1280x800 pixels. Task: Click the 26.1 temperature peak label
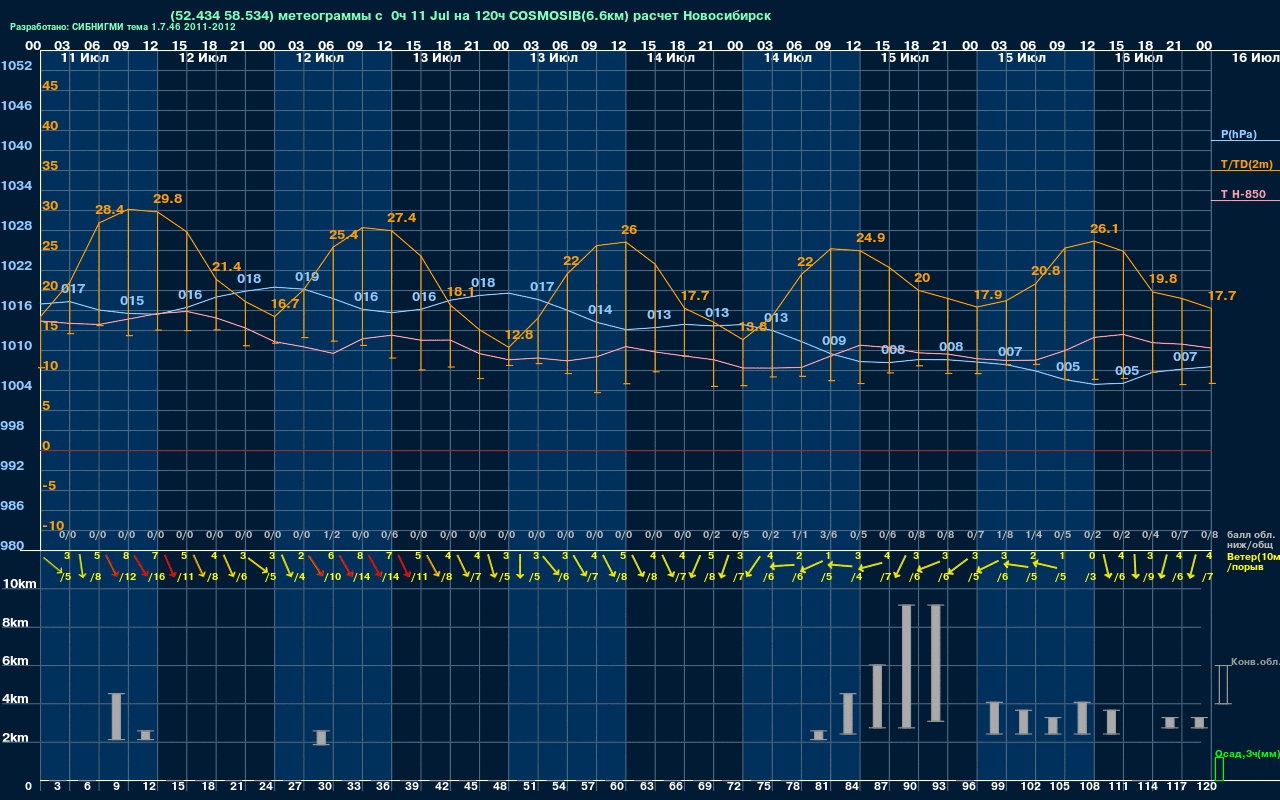pyautogui.click(x=1103, y=229)
